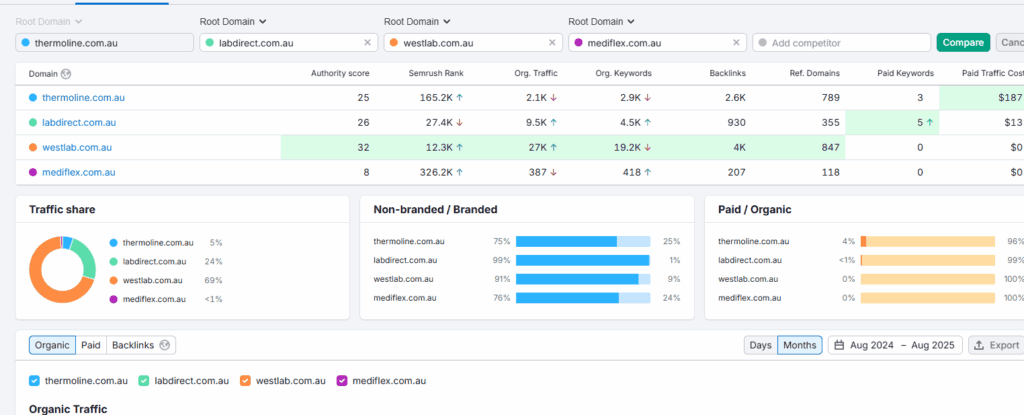Click the globe icon beside Domain header
The width and height of the screenshot is (1024, 415).
click(x=66, y=73)
